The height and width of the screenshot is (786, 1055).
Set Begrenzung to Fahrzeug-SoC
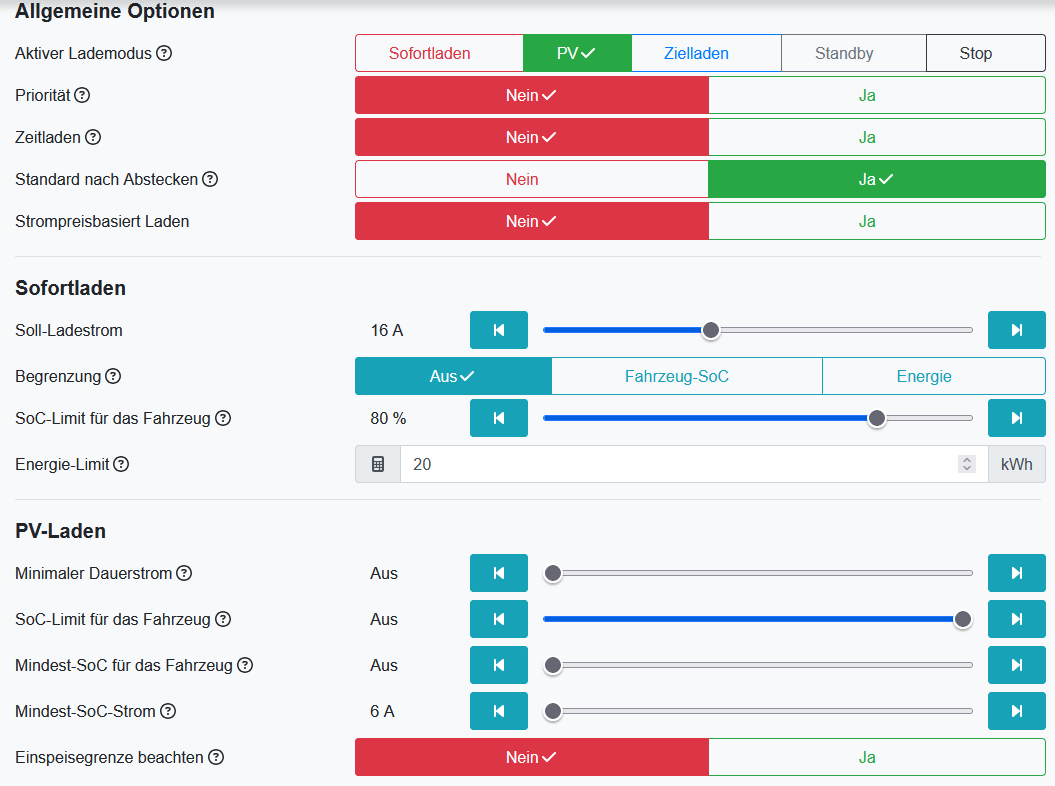(x=687, y=376)
